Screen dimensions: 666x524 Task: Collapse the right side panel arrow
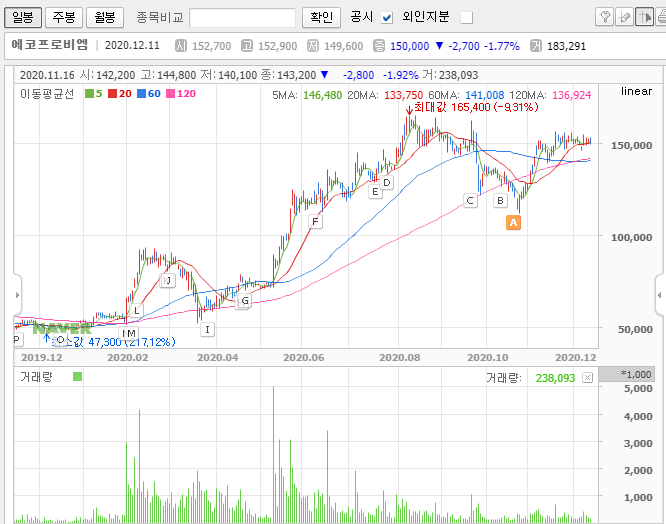[x=659, y=295]
